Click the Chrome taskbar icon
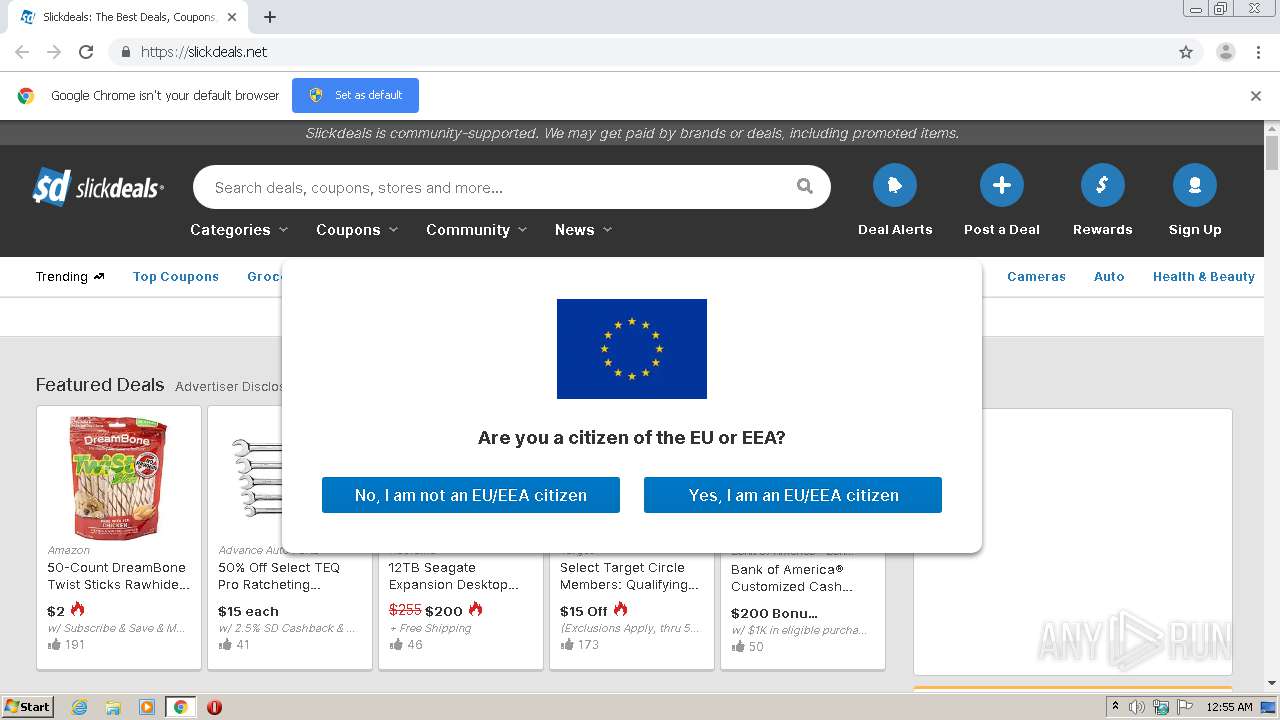Viewport: 1280px width, 720px height. click(x=180, y=707)
